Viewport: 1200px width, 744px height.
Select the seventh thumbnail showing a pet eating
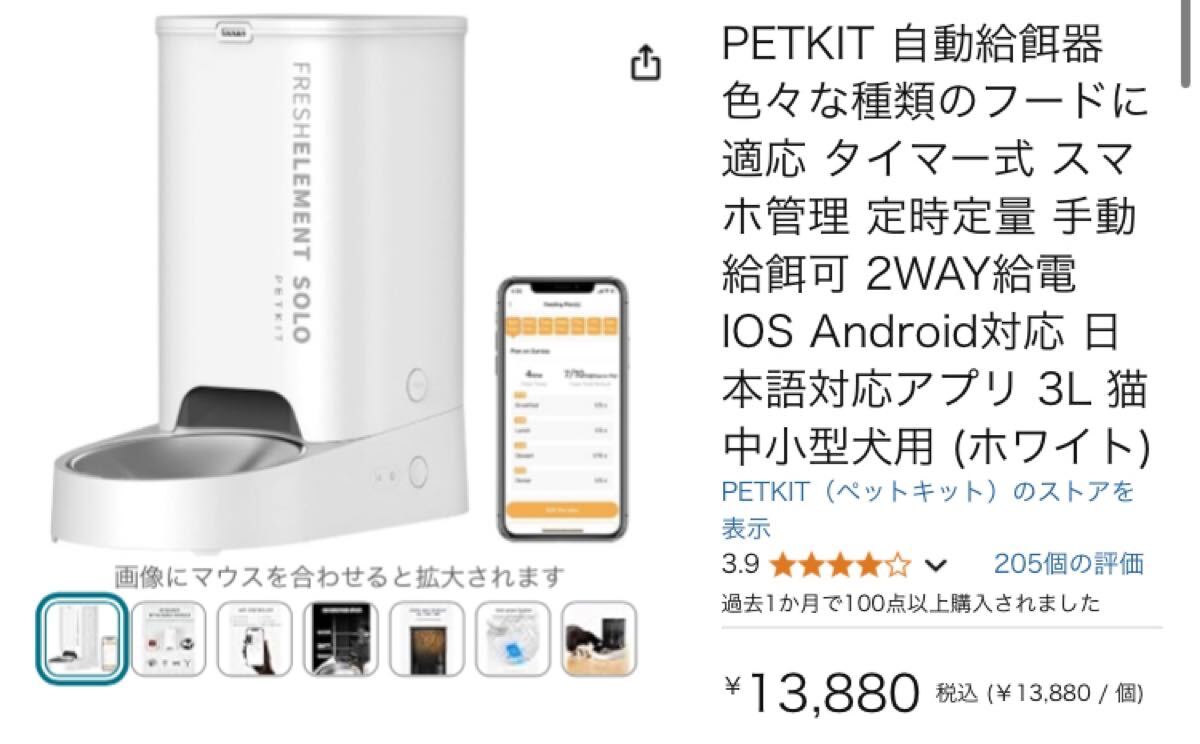(x=599, y=638)
